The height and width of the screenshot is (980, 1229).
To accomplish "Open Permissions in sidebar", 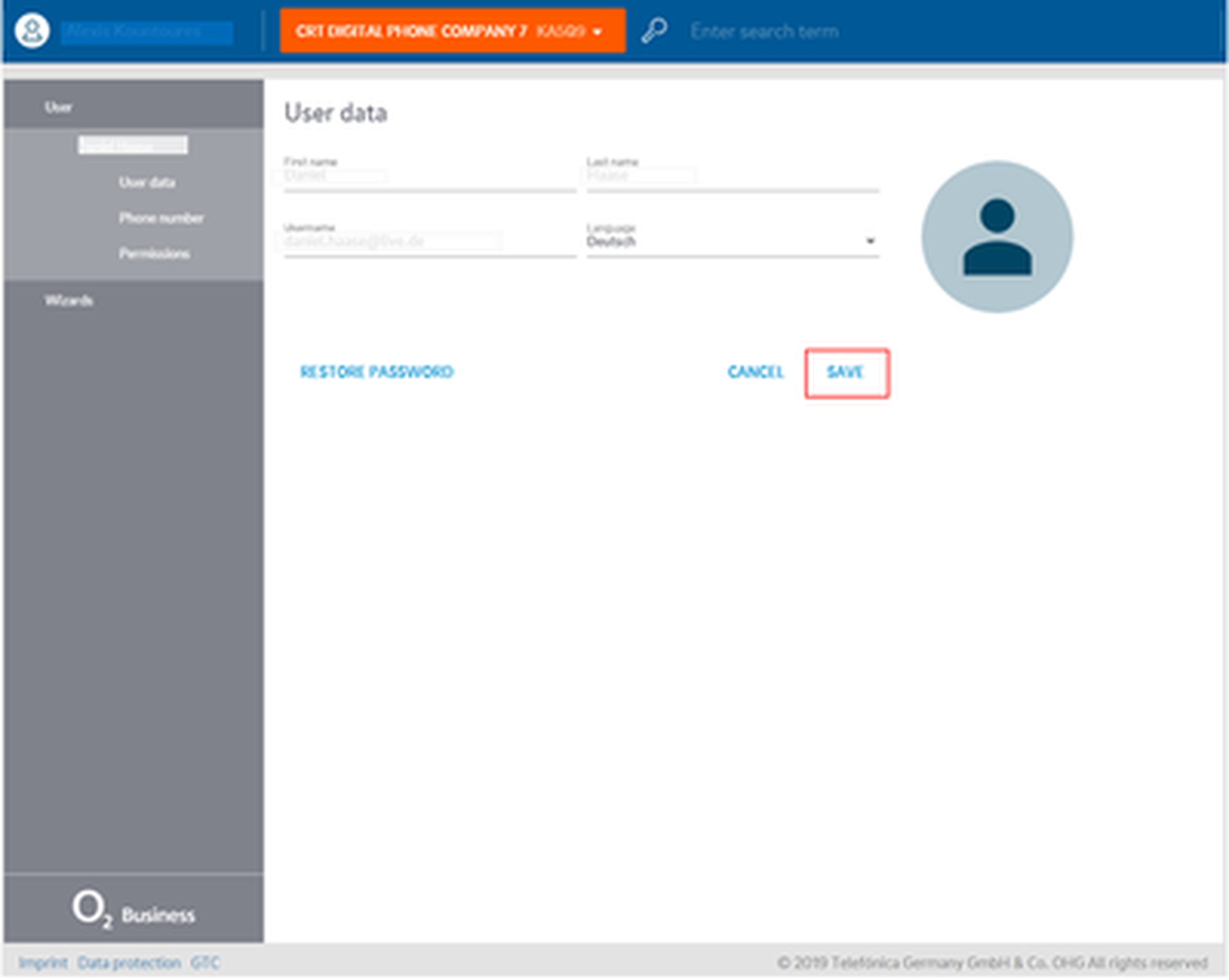I will coord(154,254).
